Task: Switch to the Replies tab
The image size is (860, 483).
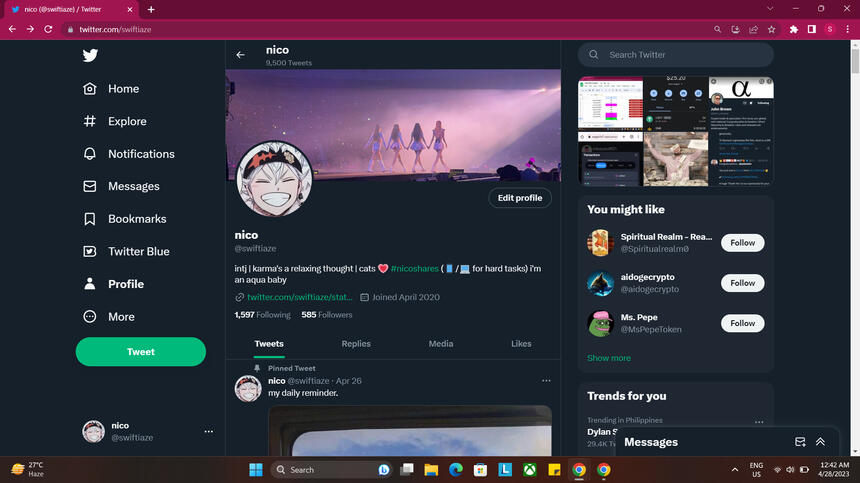Action: pyautogui.click(x=356, y=344)
